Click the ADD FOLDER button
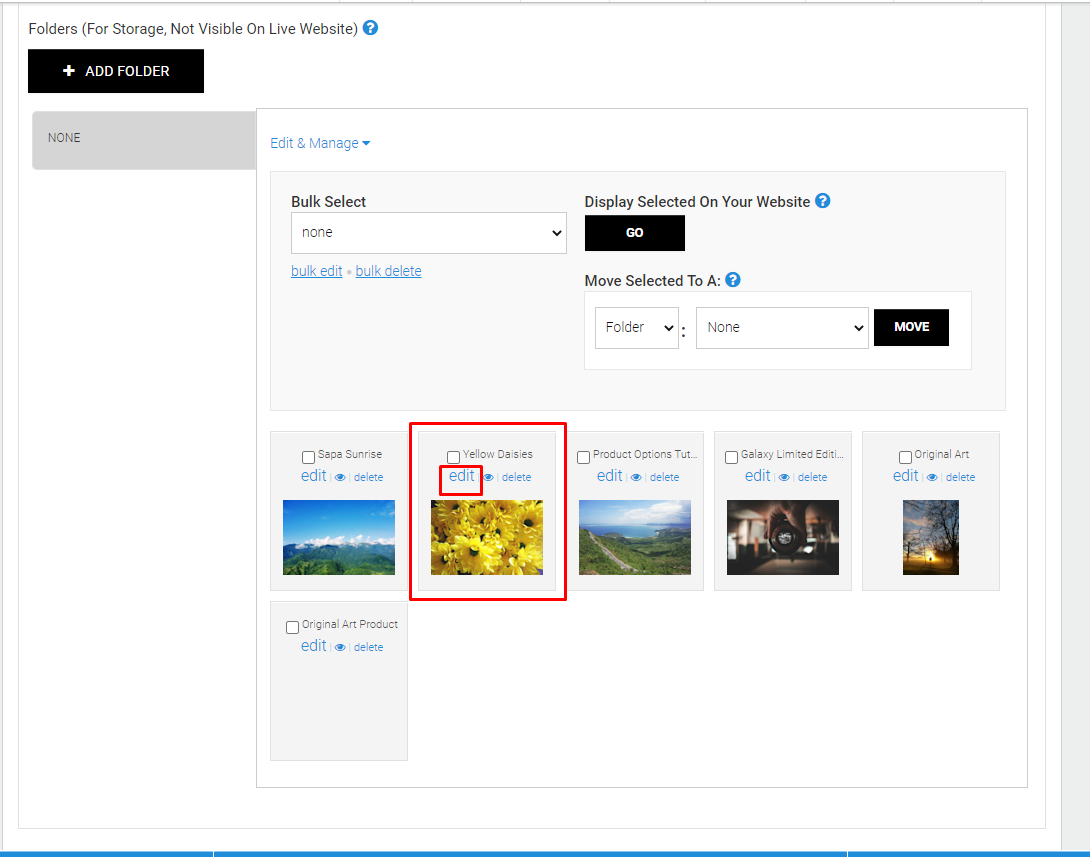1090x857 pixels. [115, 70]
